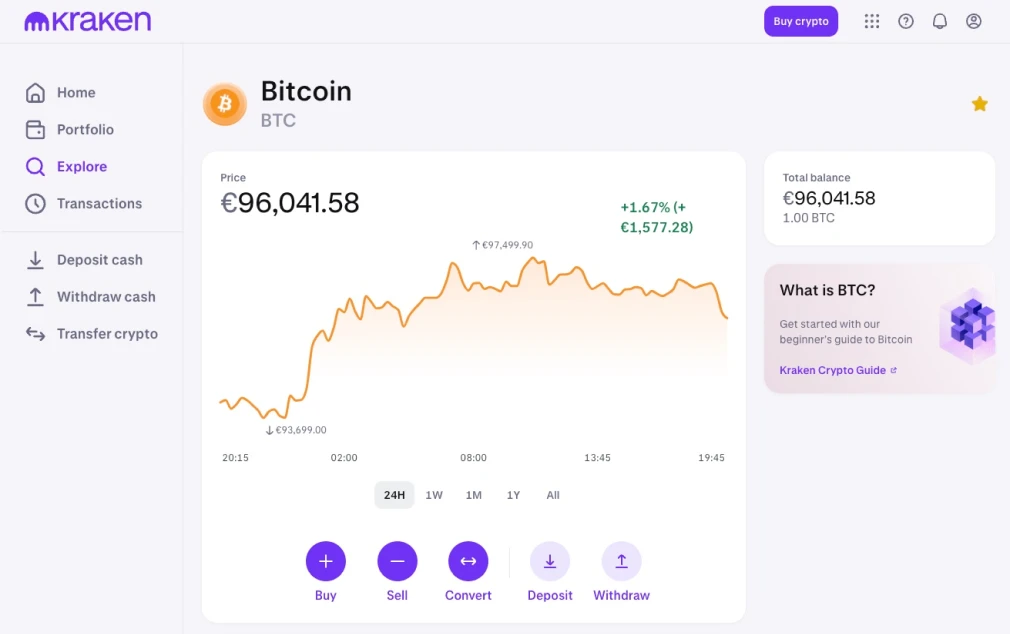Viewport: 1010px width, 634px height.
Task: Switch chart to 1M range
Action: [474, 495]
